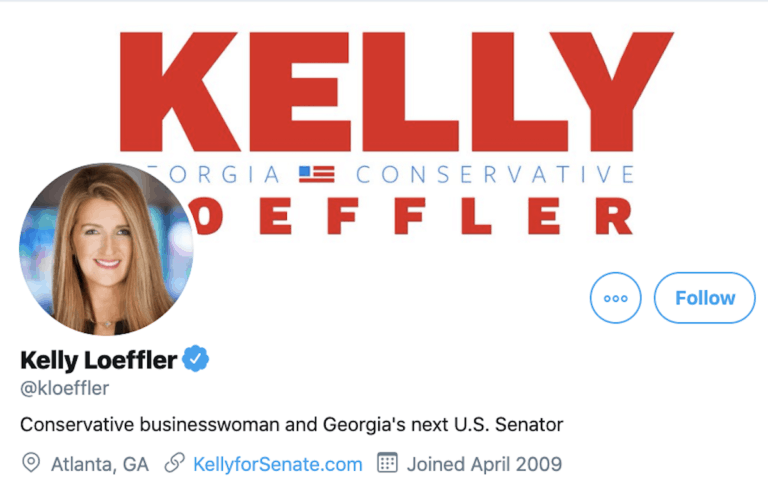Open the KellyforSenate.com link
This screenshot has width=768, height=490.
click(277, 464)
